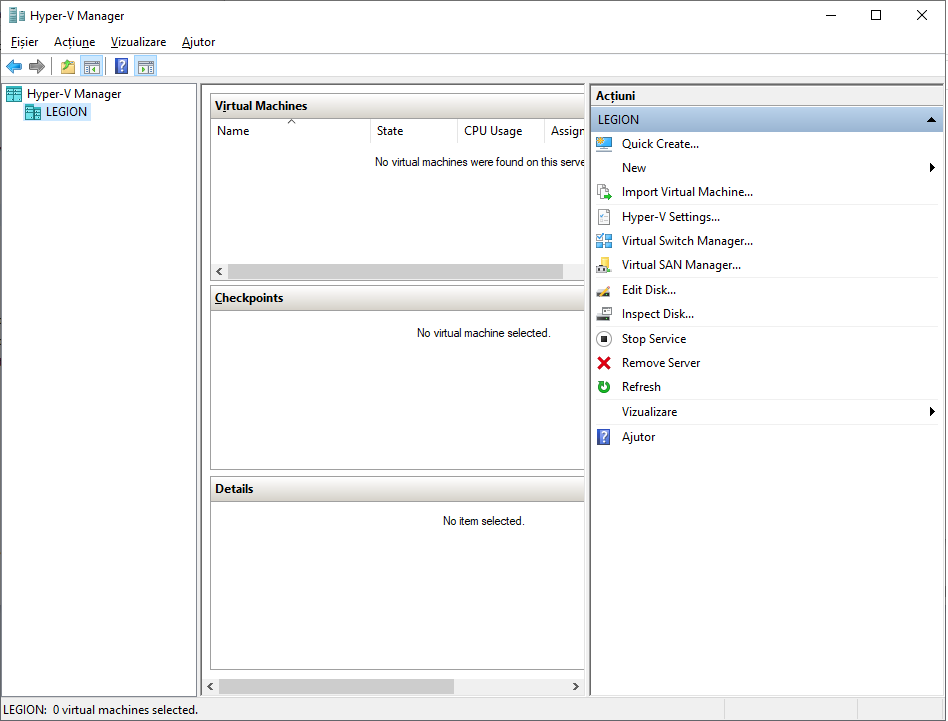The width and height of the screenshot is (948, 721).
Task: Click the green Refresh icon
Action: point(603,387)
